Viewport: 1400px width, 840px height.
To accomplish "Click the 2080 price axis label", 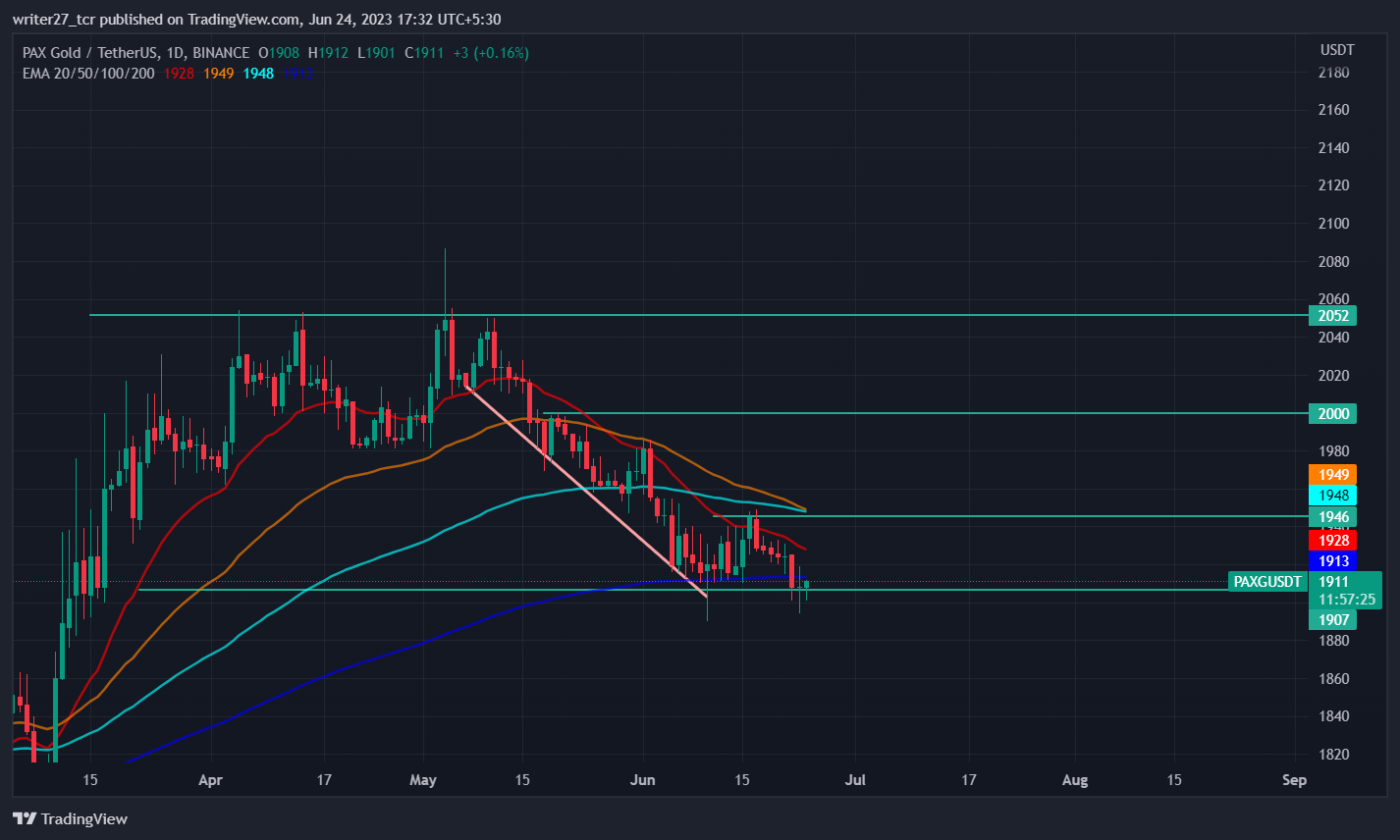I will 1333,261.
